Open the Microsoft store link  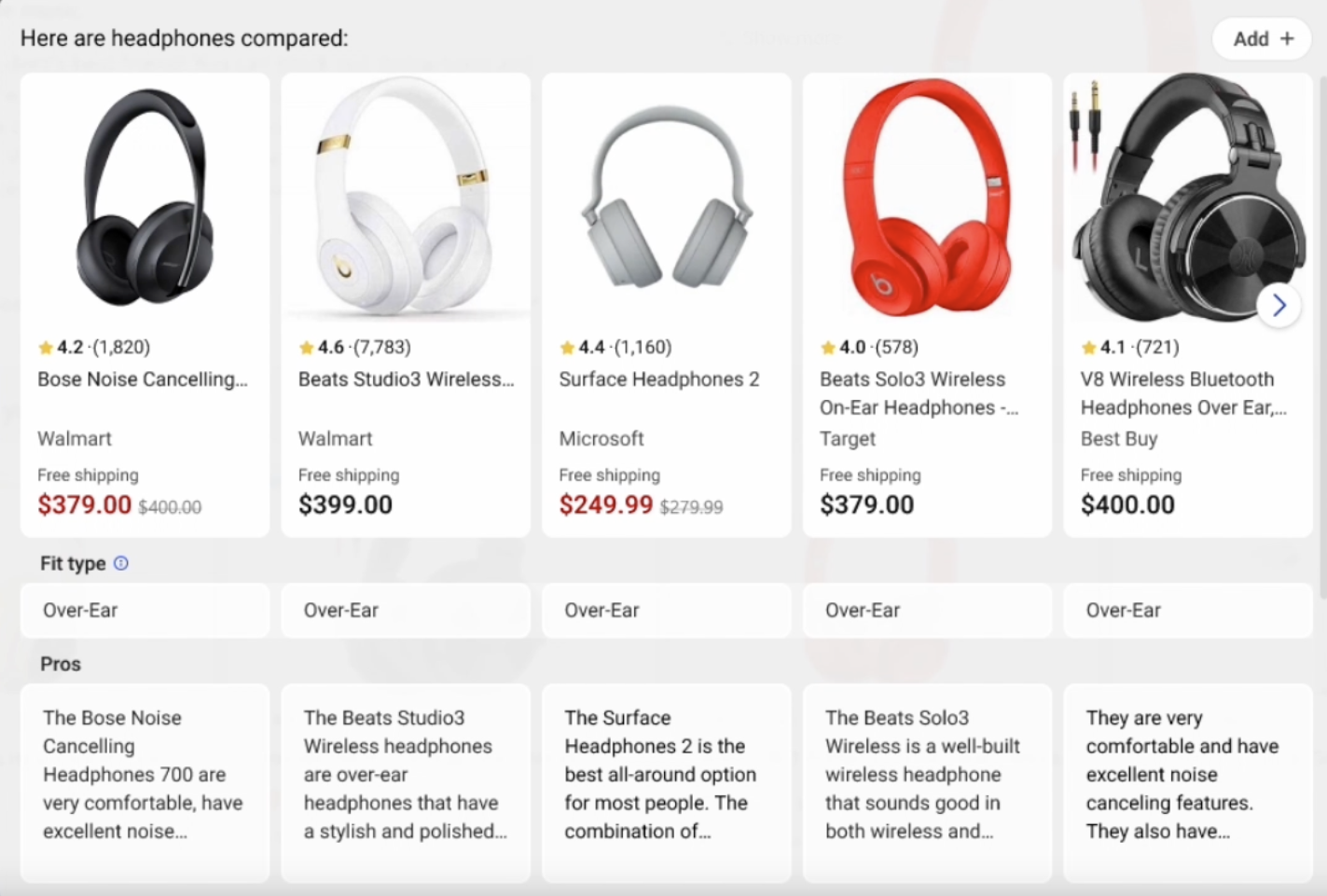point(601,438)
